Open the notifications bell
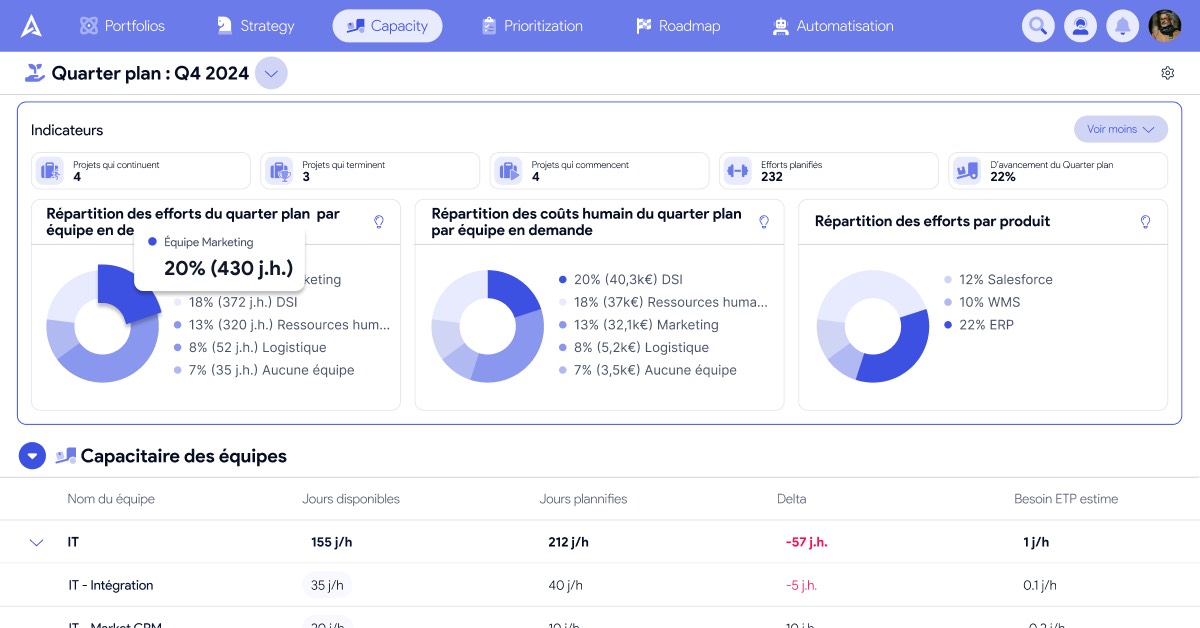The height and width of the screenshot is (628, 1200). pos(1122,26)
